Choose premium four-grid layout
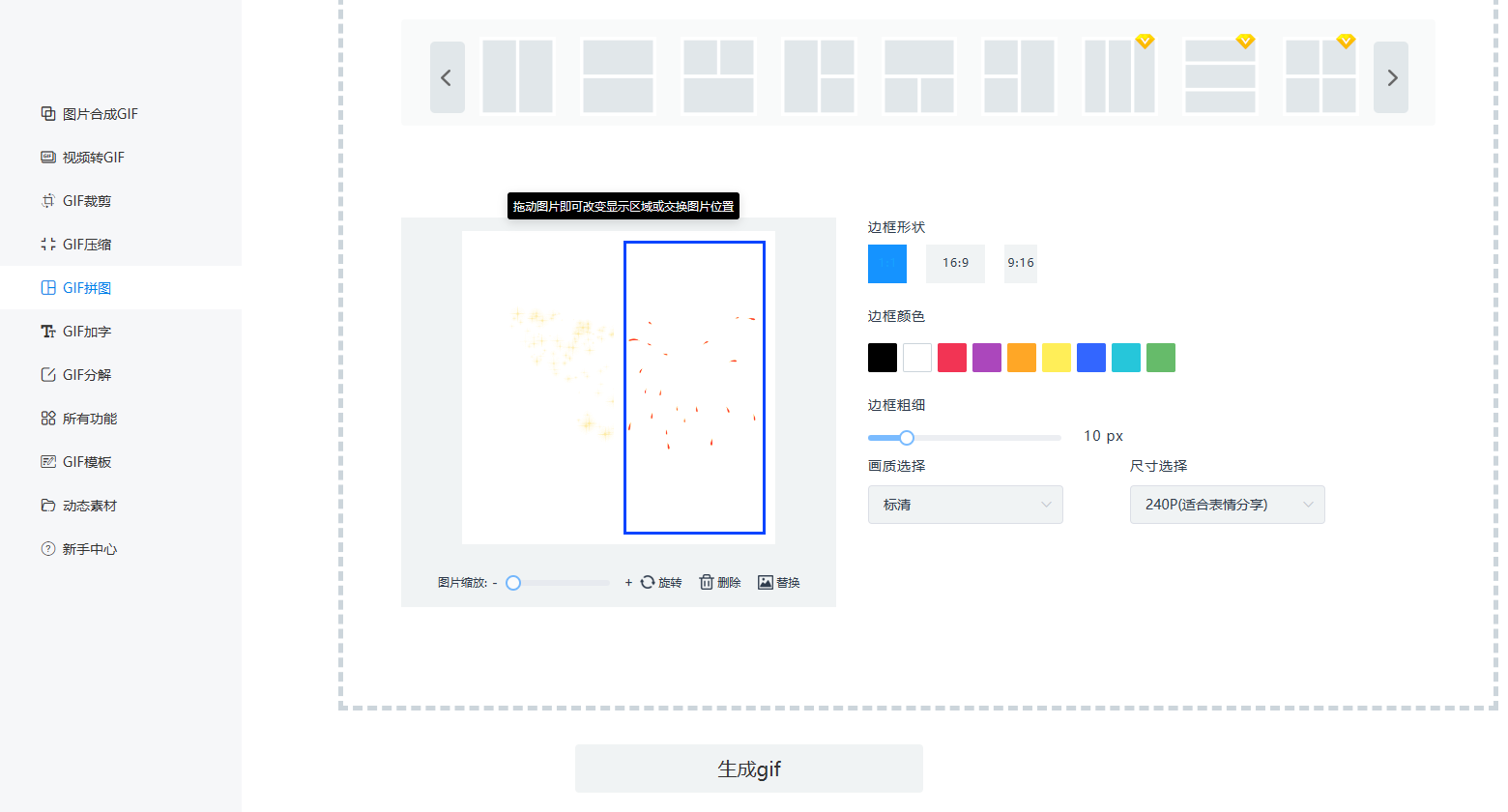The height and width of the screenshot is (812, 1508). (x=1320, y=76)
